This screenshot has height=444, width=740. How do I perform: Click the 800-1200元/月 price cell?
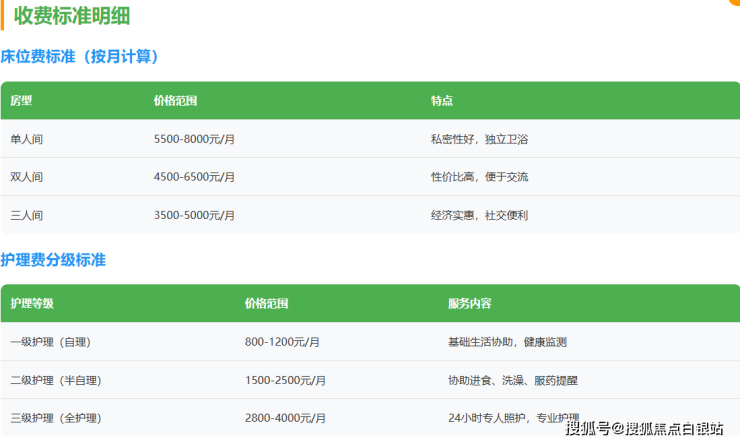(x=282, y=342)
